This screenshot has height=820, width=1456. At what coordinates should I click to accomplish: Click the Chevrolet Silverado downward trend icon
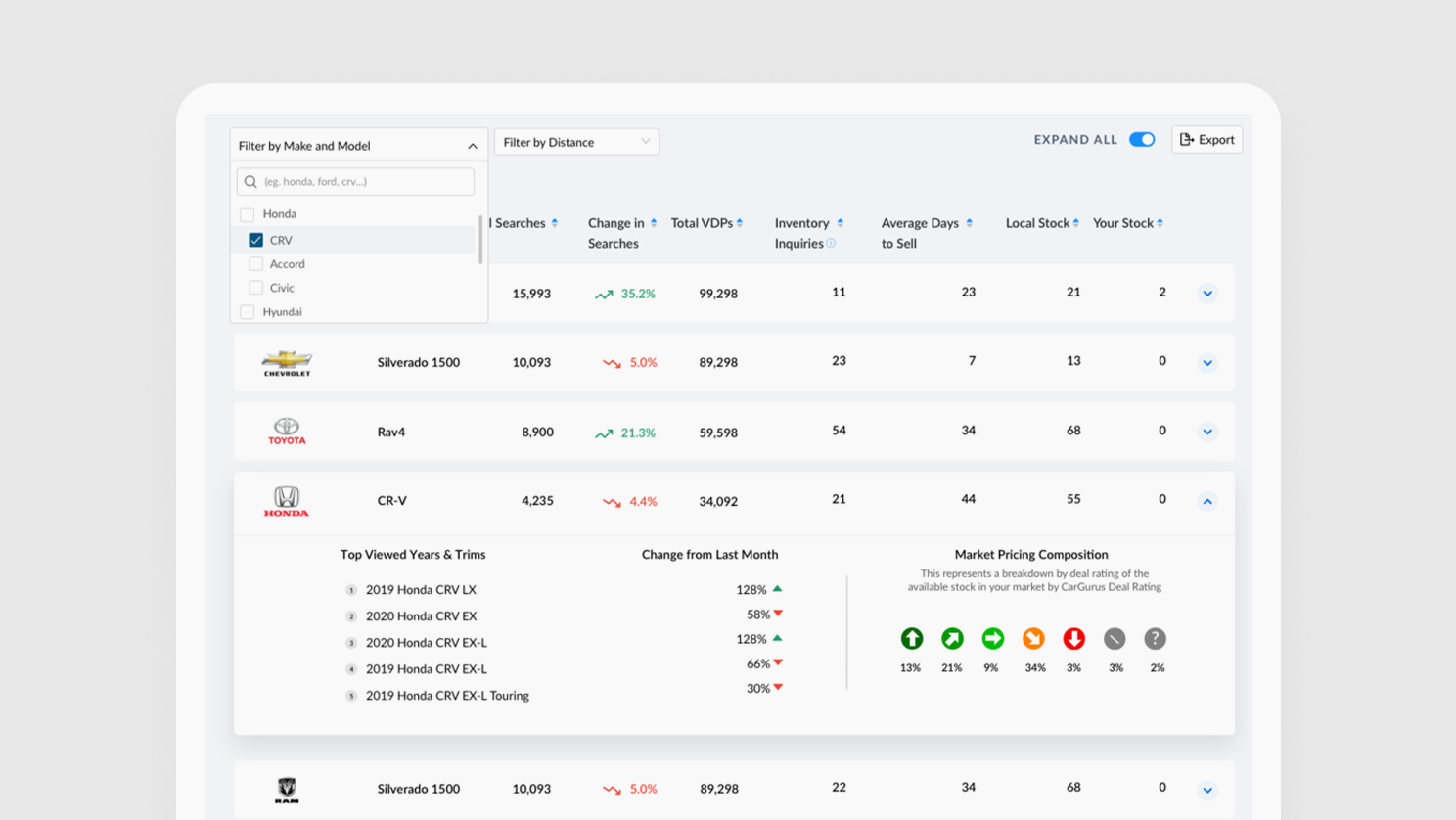tap(612, 363)
